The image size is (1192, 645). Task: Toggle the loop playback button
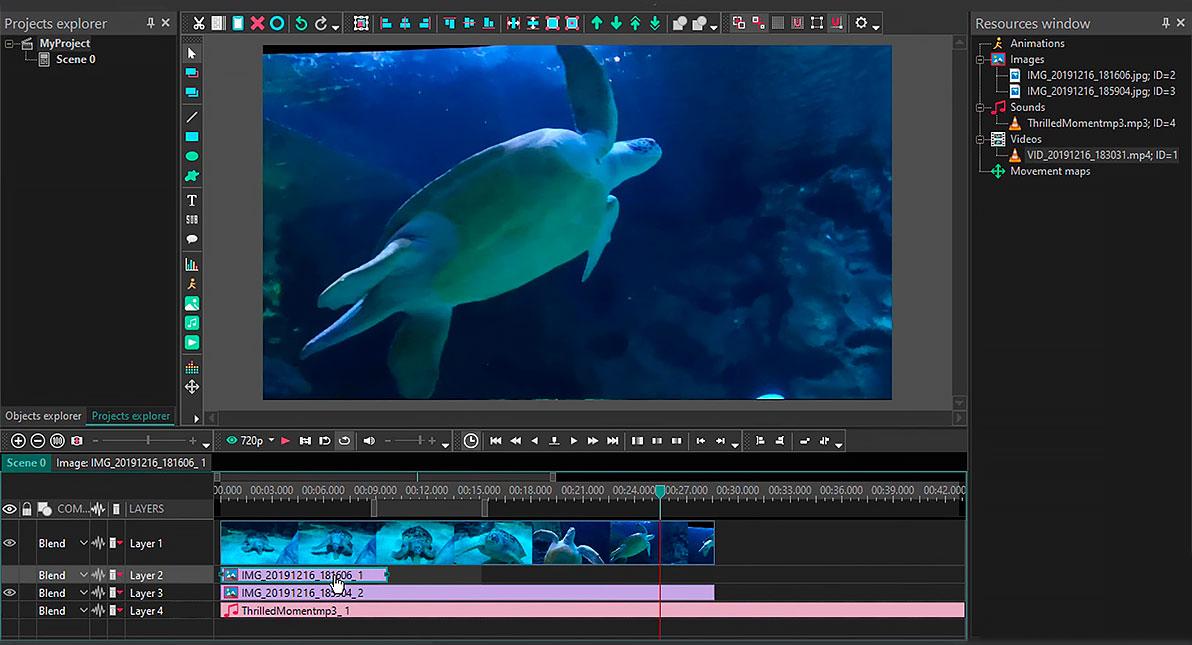tap(344, 441)
